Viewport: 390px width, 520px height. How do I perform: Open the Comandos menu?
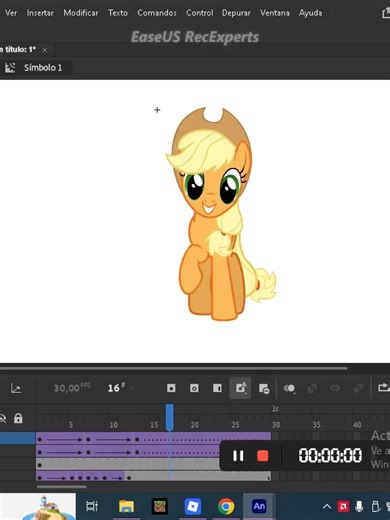point(157,13)
